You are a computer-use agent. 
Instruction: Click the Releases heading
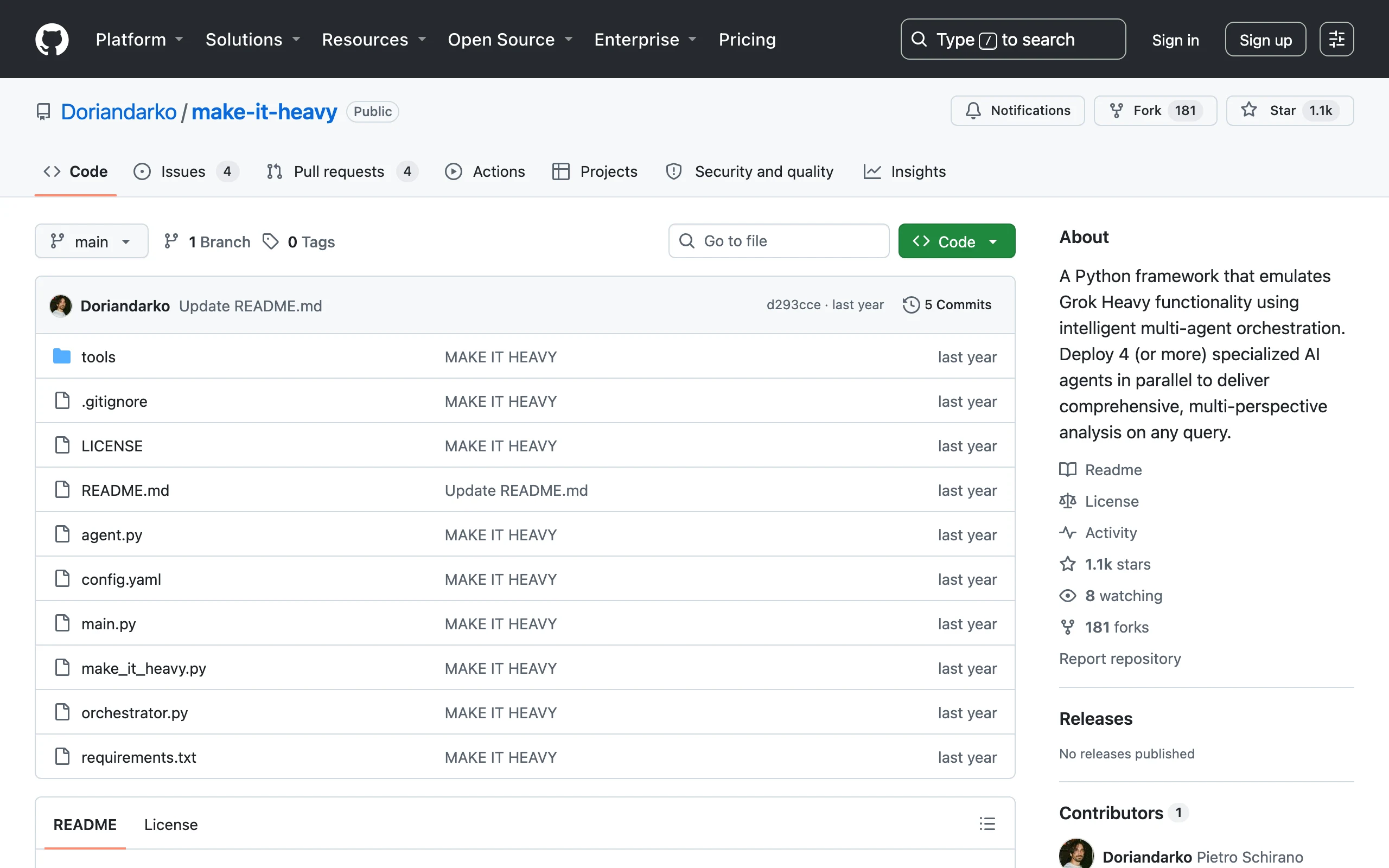(x=1095, y=718)
